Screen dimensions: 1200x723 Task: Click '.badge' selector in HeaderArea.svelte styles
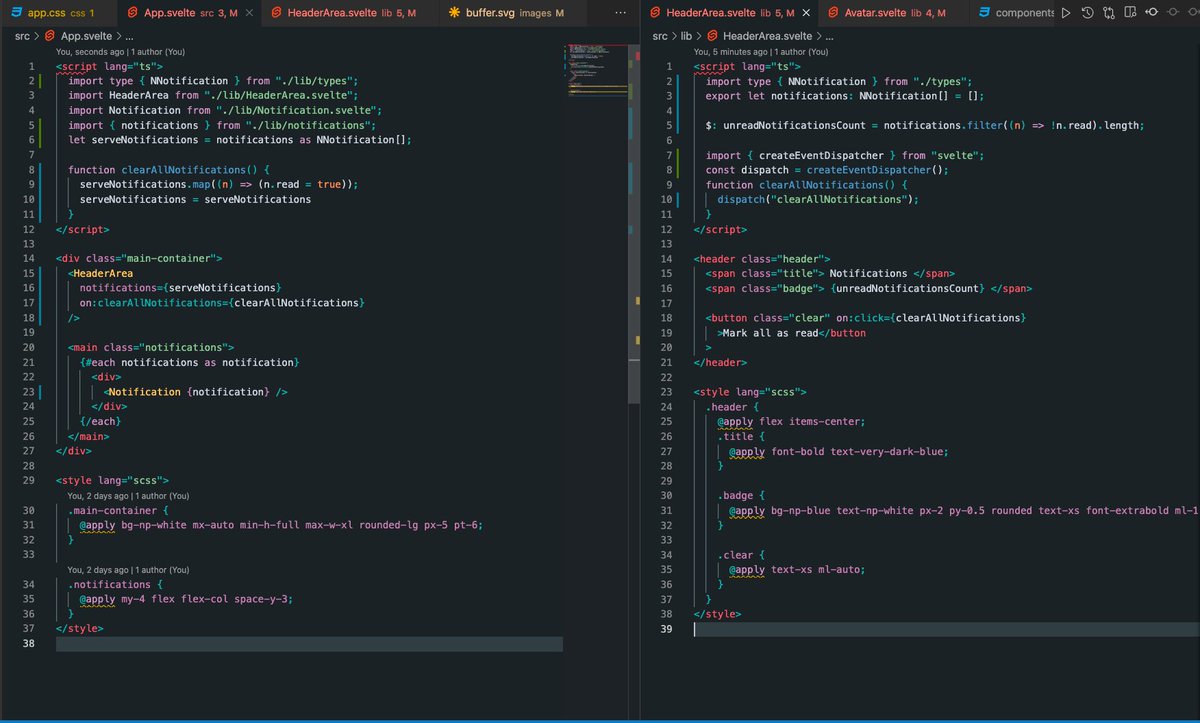(x=735, y=495)
